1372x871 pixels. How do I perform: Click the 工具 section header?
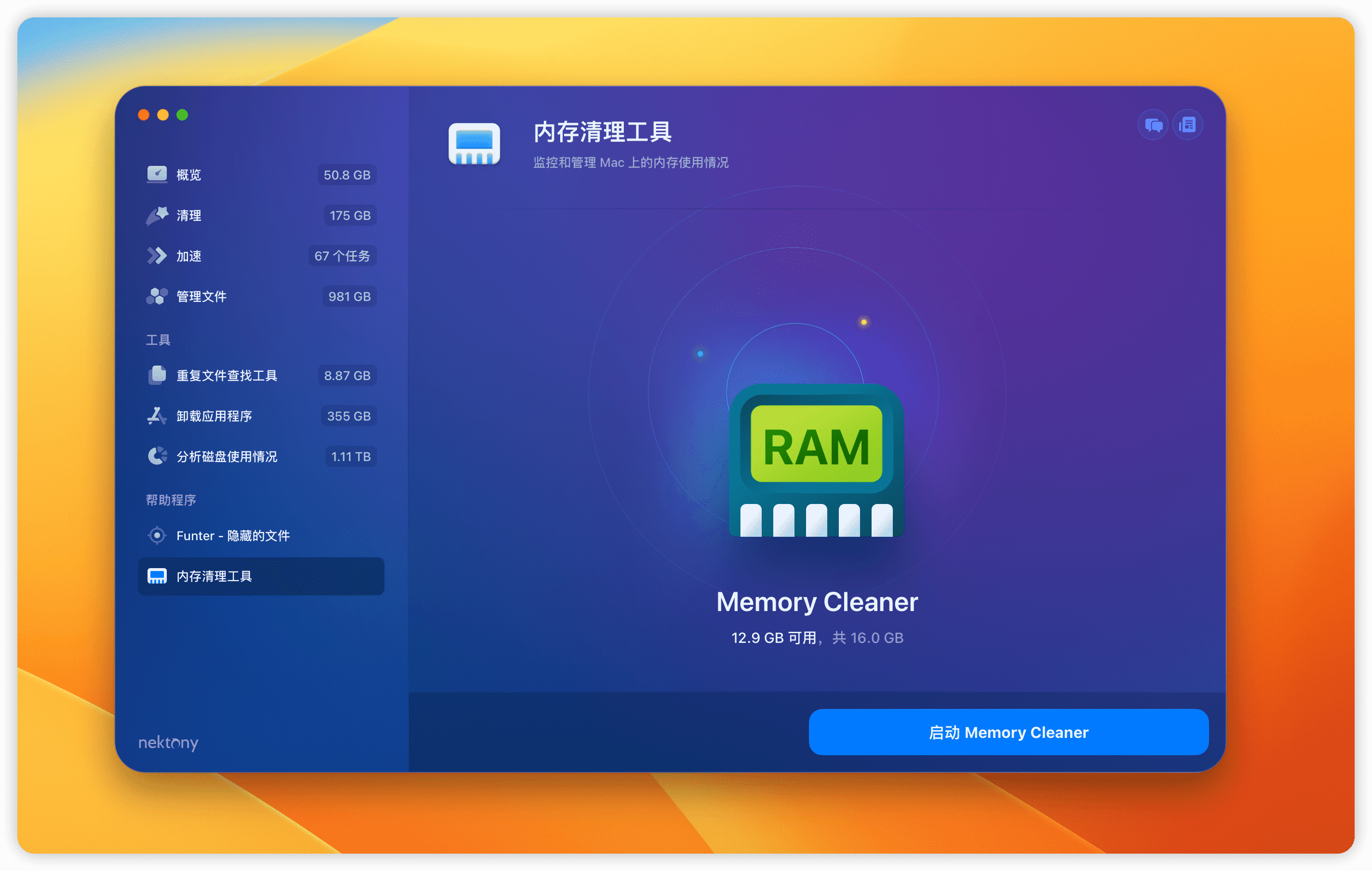[x=159, y=340]
